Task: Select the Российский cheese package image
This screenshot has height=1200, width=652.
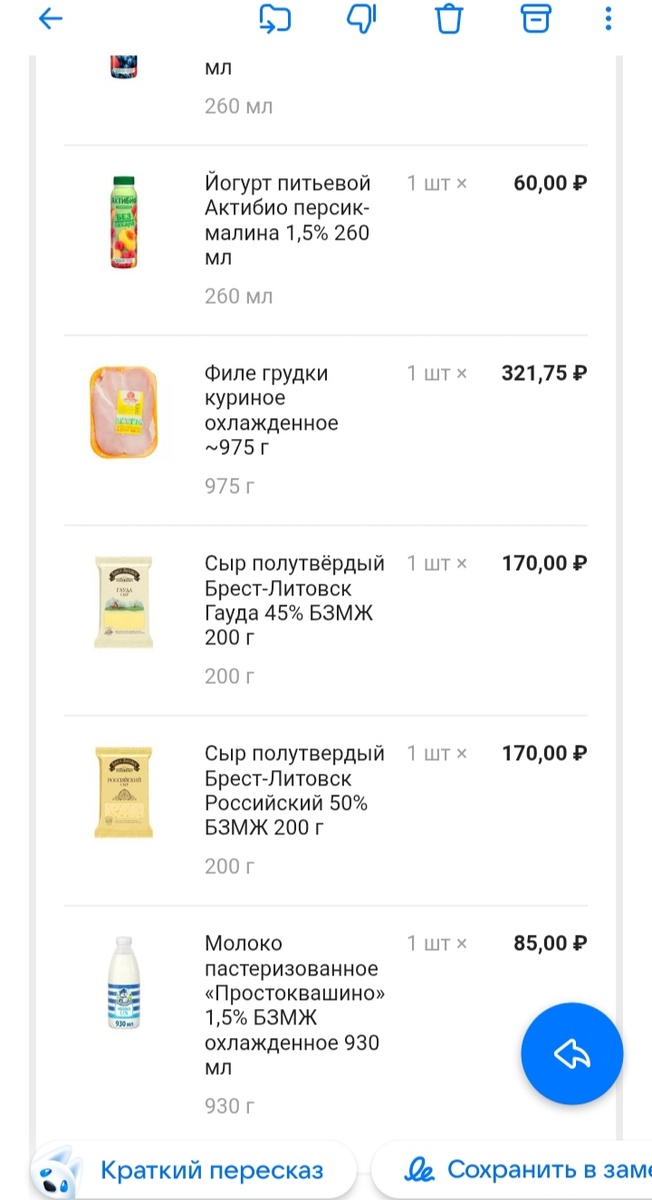Action: click(123, 792)
